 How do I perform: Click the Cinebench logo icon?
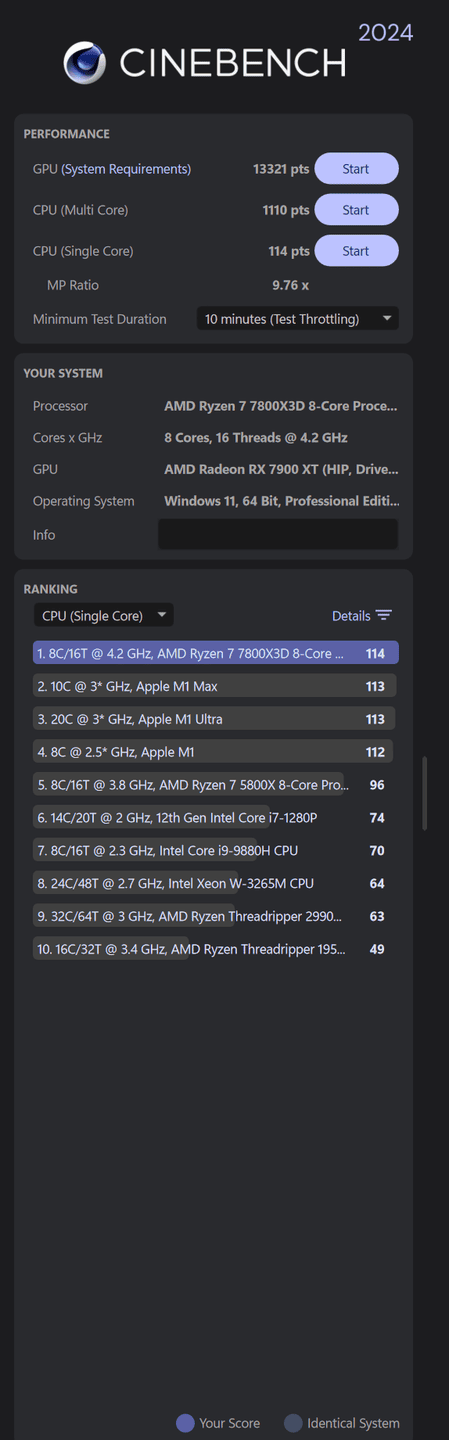coord(85,63)
